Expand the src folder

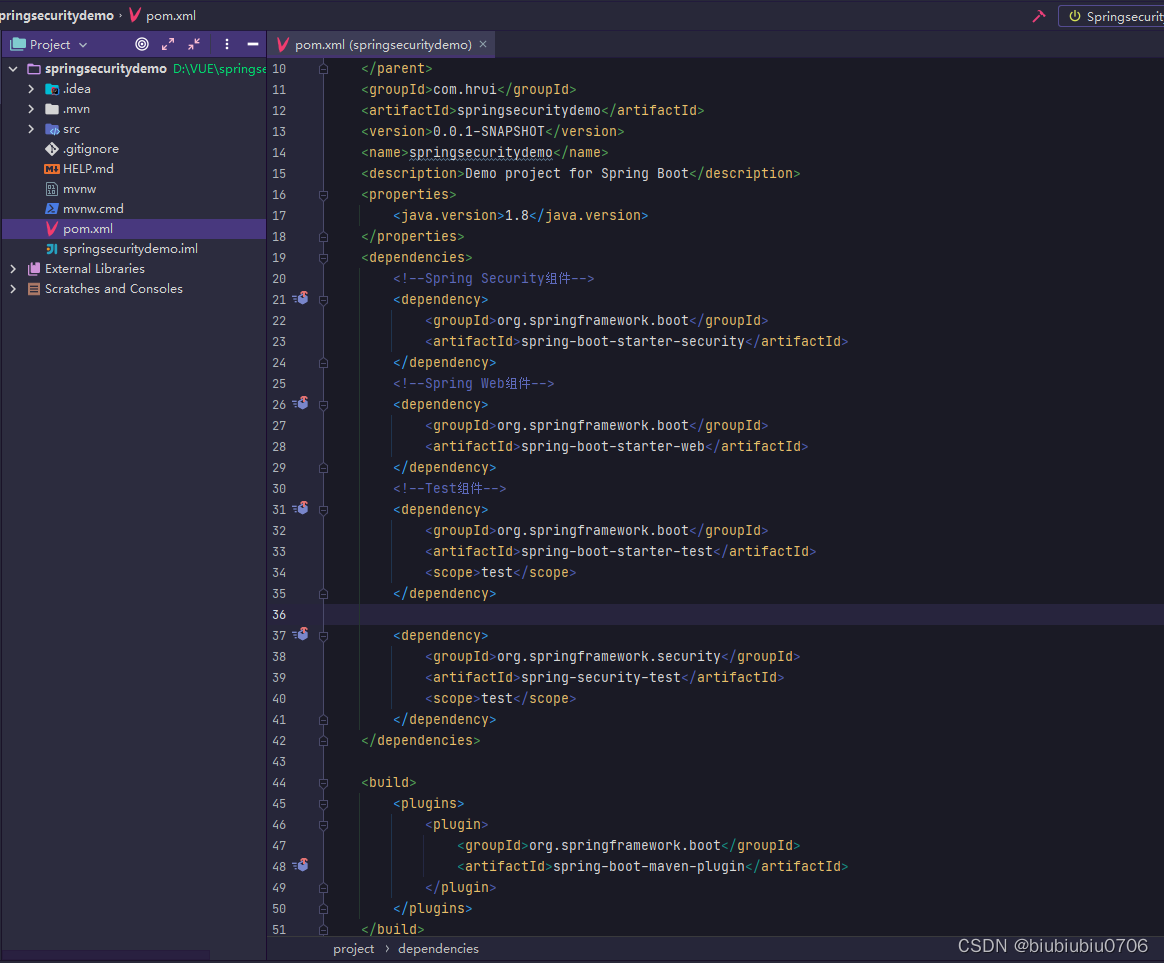click(x=31, y=129)
